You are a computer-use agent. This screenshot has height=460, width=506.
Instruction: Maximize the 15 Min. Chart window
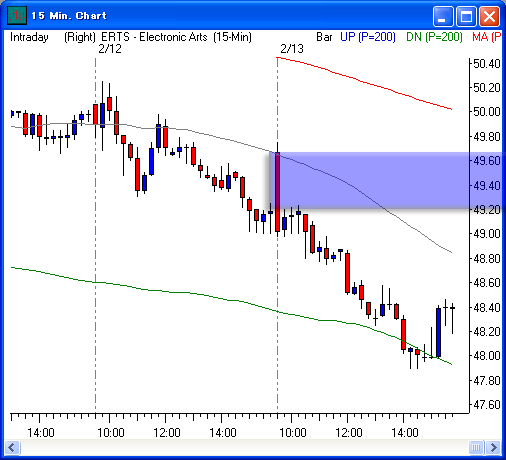[466, 16]
